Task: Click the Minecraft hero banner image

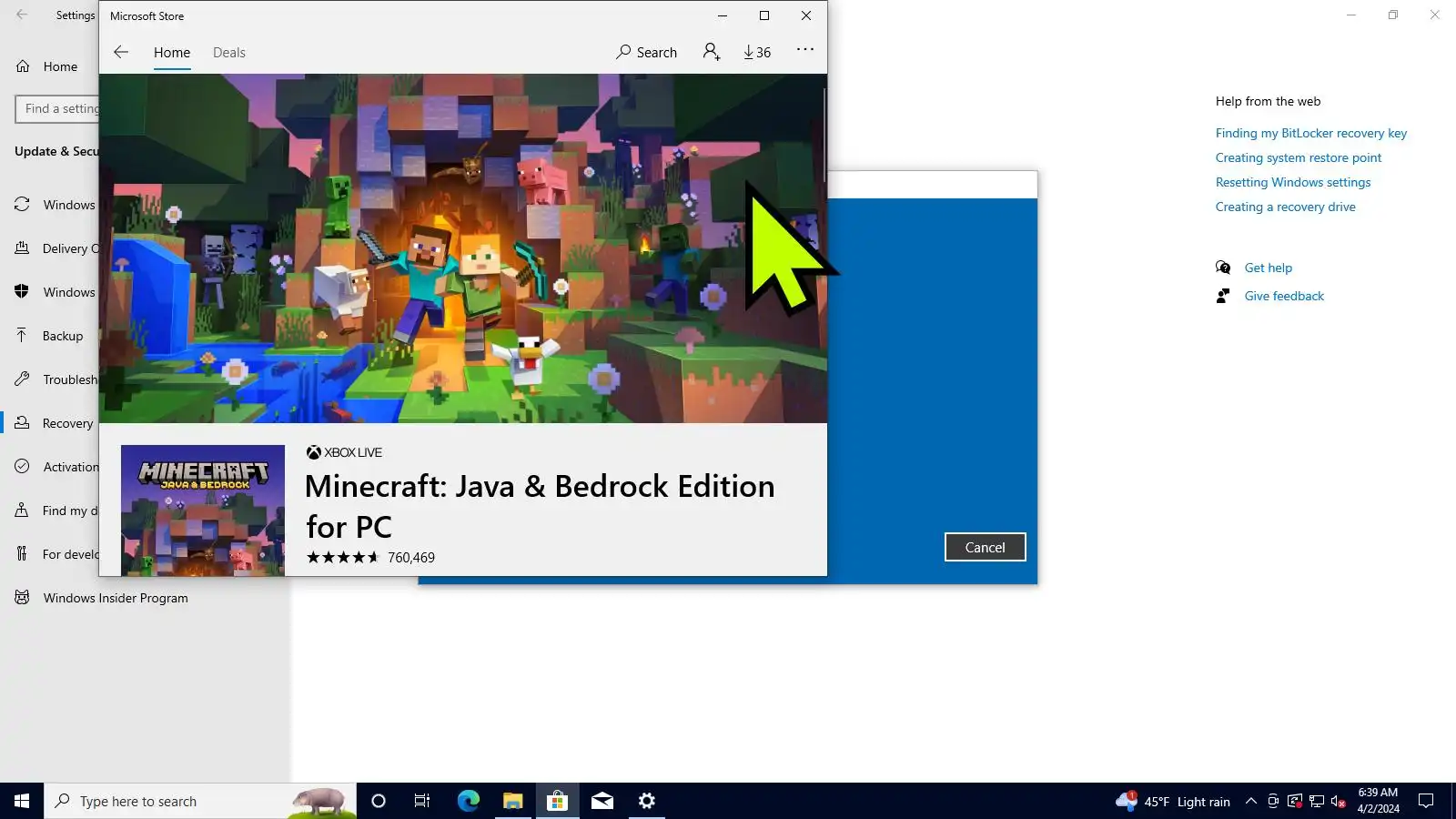Action: click(462, 248)
